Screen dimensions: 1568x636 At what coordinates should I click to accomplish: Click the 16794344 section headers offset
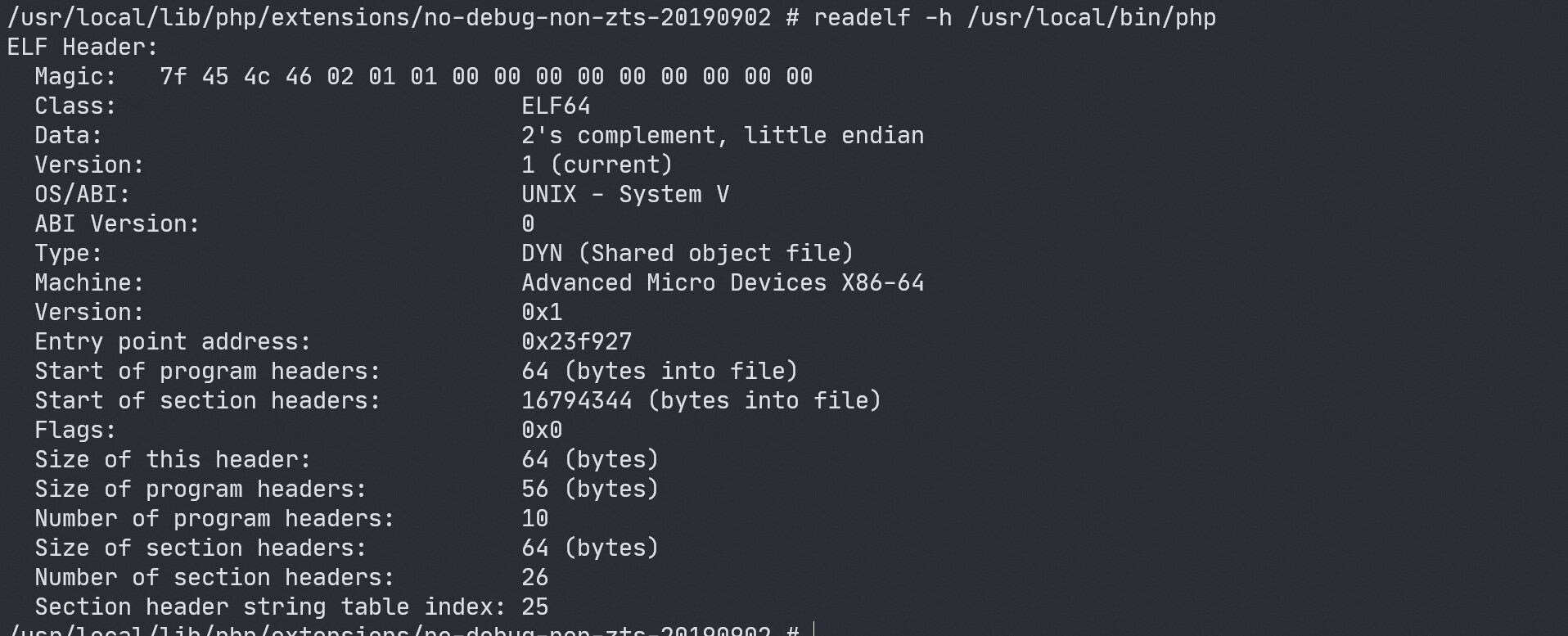pos(577,400)
